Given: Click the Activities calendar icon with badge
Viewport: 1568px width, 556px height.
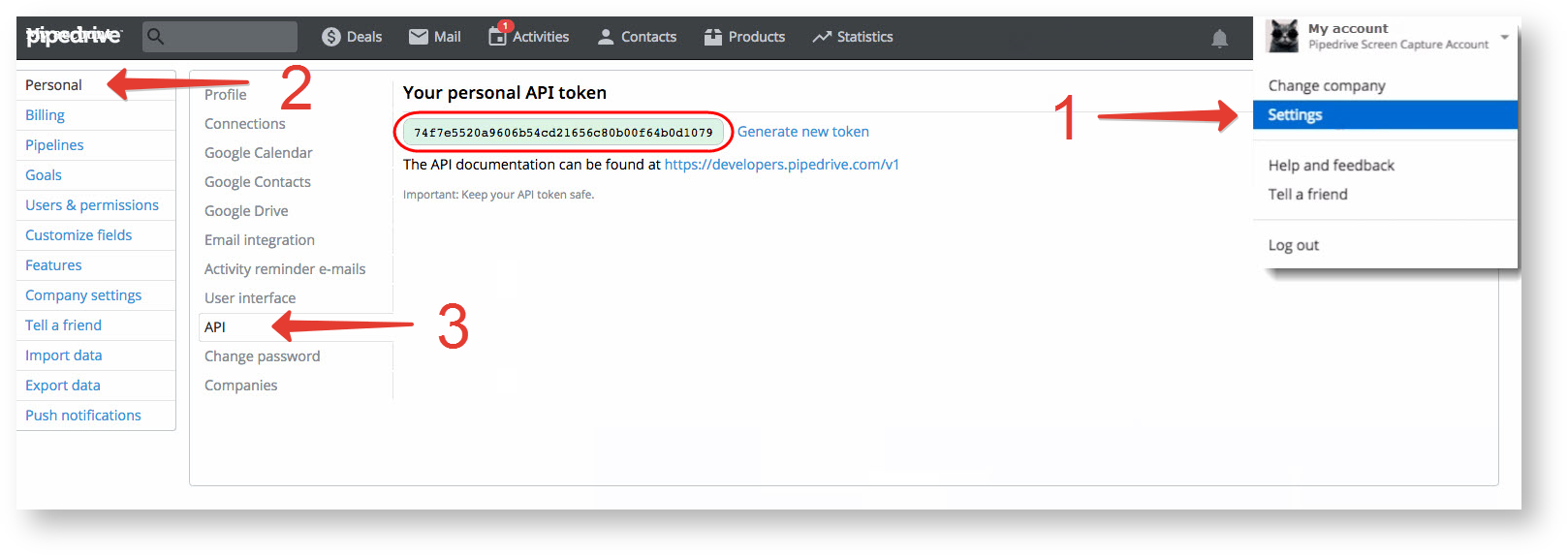Looking at the screenshot, I should click(x=498, y=35).
